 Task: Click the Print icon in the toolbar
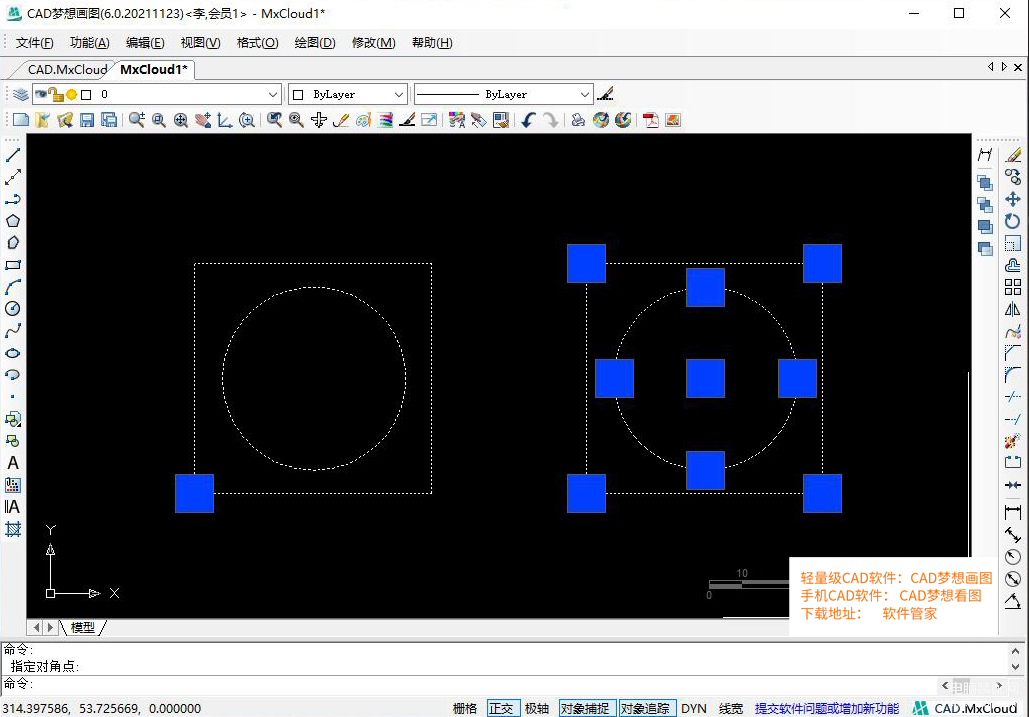(578, 120)
